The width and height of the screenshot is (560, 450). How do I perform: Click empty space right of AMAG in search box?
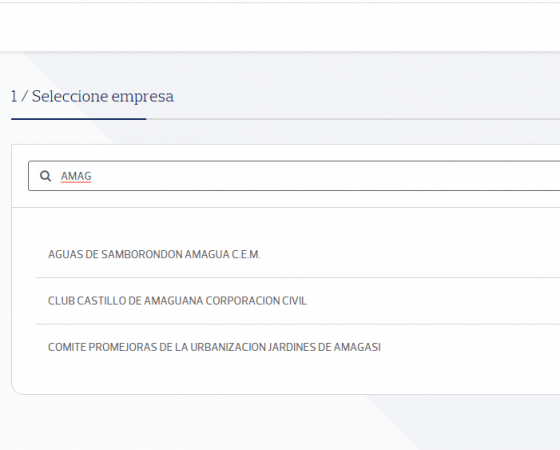[x=321, y=176]
